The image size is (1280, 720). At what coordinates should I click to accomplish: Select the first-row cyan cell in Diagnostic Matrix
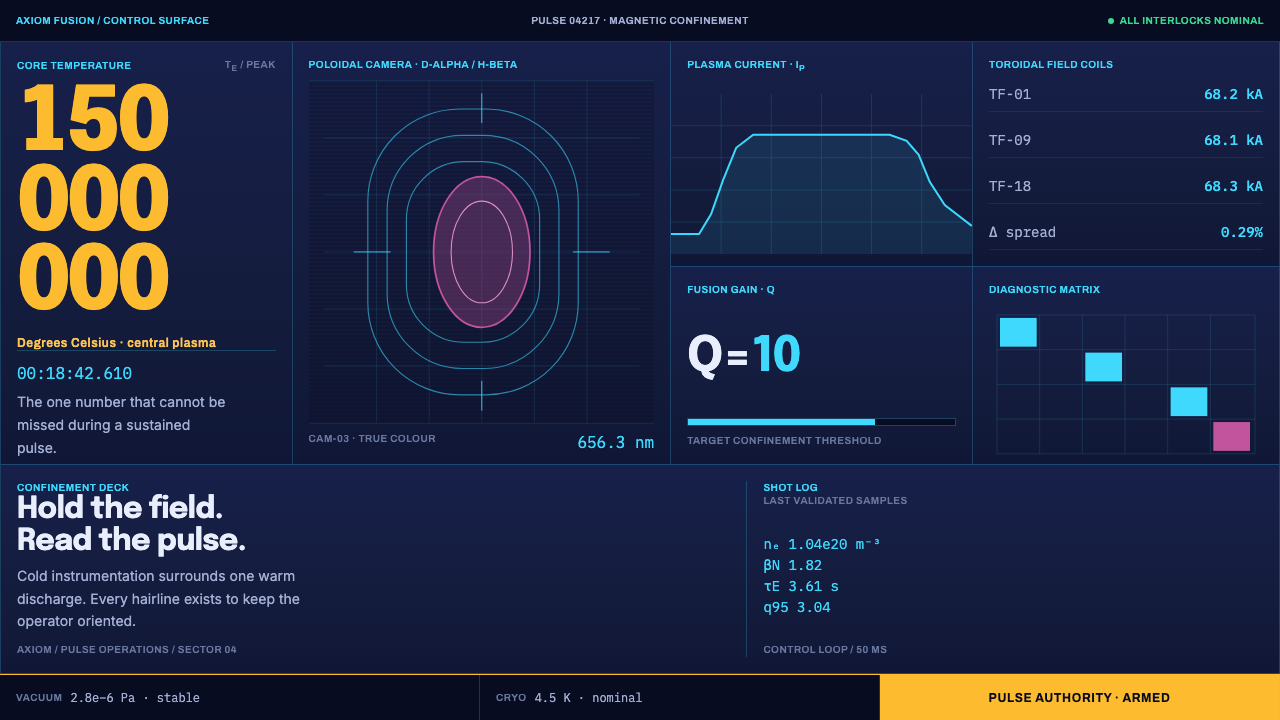(x=1018, y=332)
